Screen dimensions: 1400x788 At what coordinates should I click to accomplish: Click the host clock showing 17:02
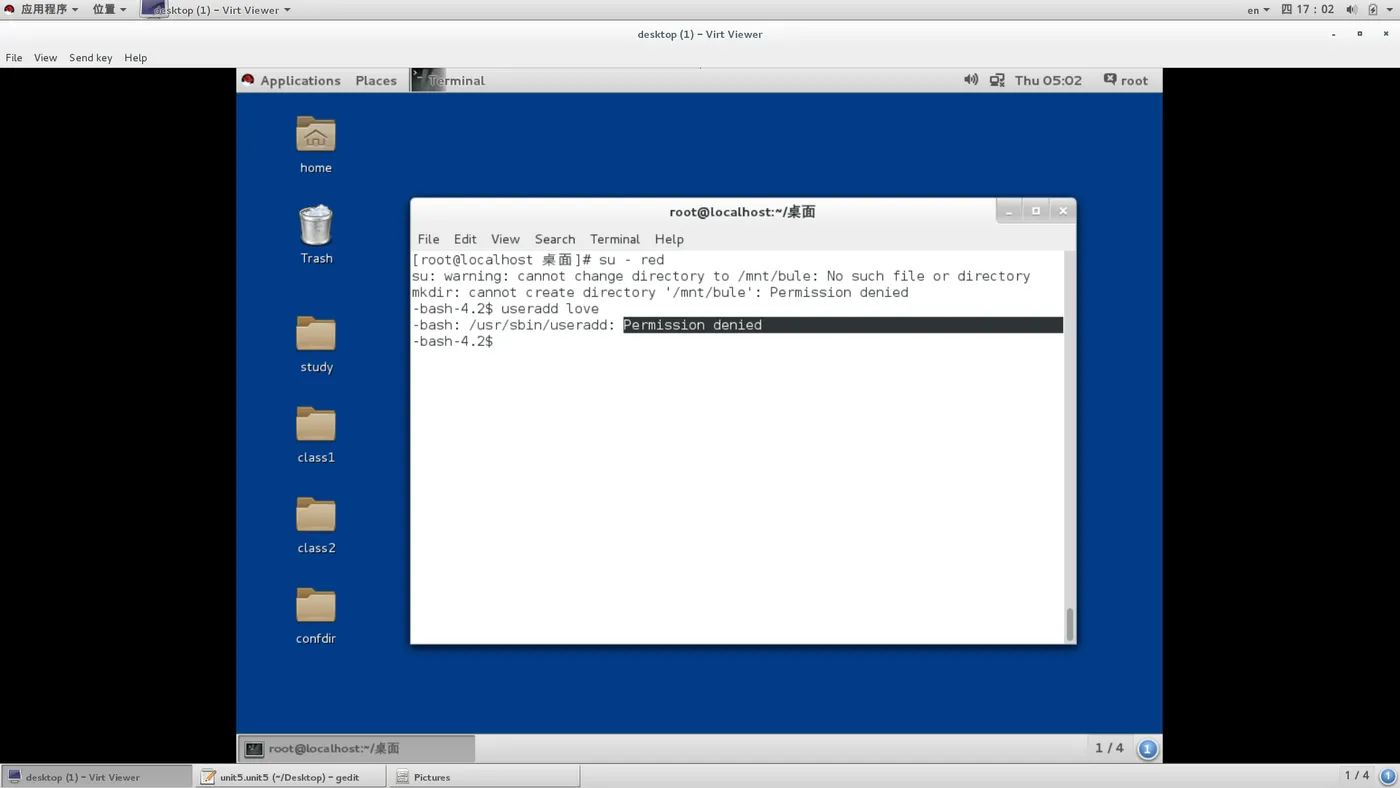[1308, 9]
